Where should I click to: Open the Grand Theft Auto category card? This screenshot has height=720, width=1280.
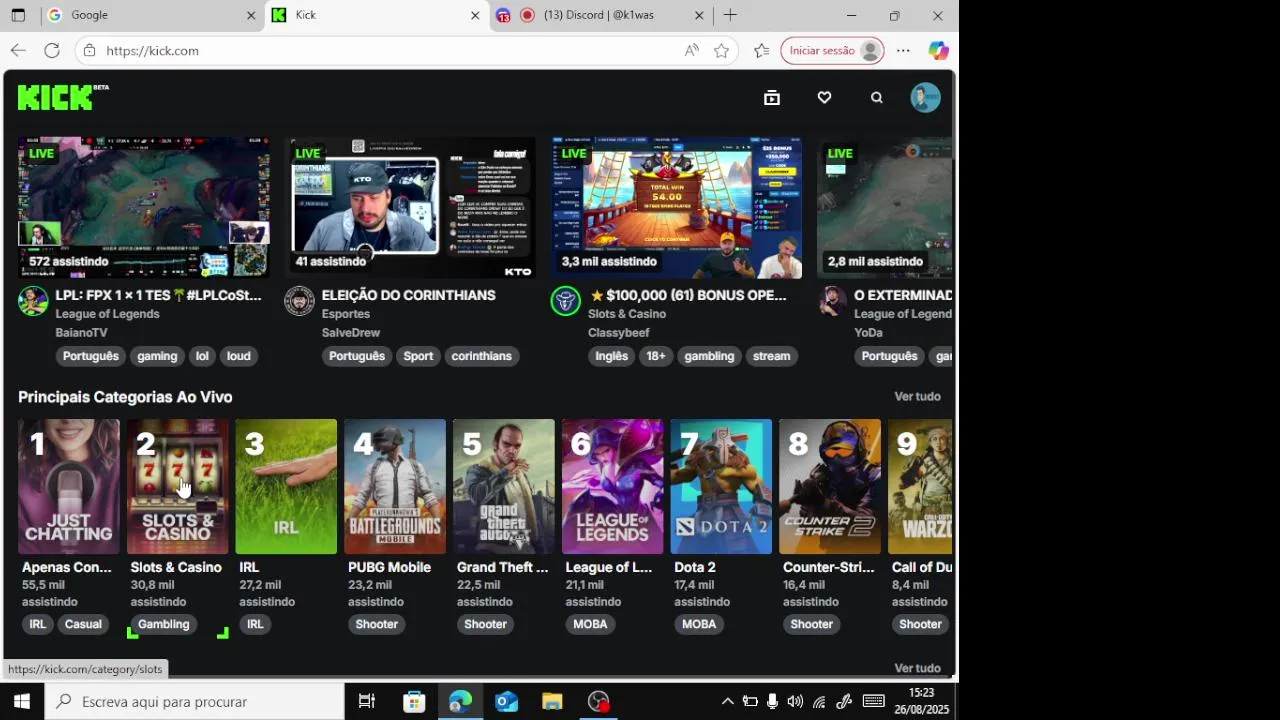[x=504, y=486]
